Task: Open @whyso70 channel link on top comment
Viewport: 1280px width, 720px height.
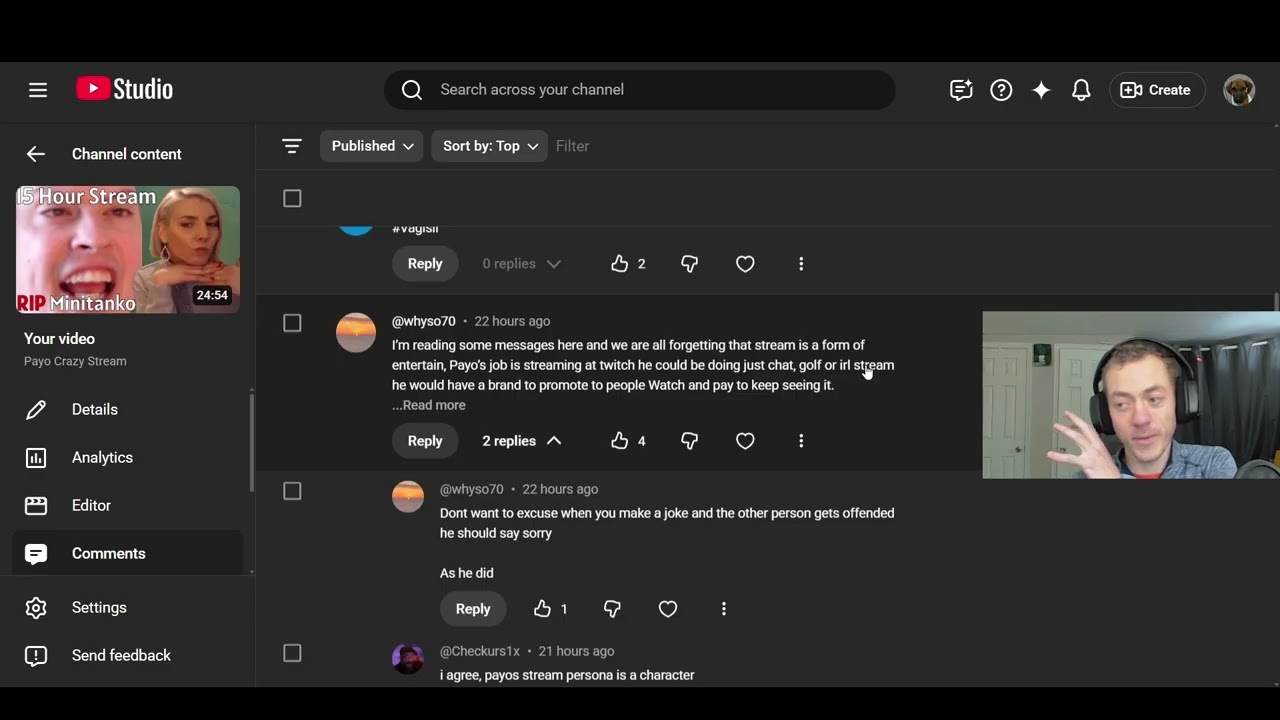Action: coord(424,321)
